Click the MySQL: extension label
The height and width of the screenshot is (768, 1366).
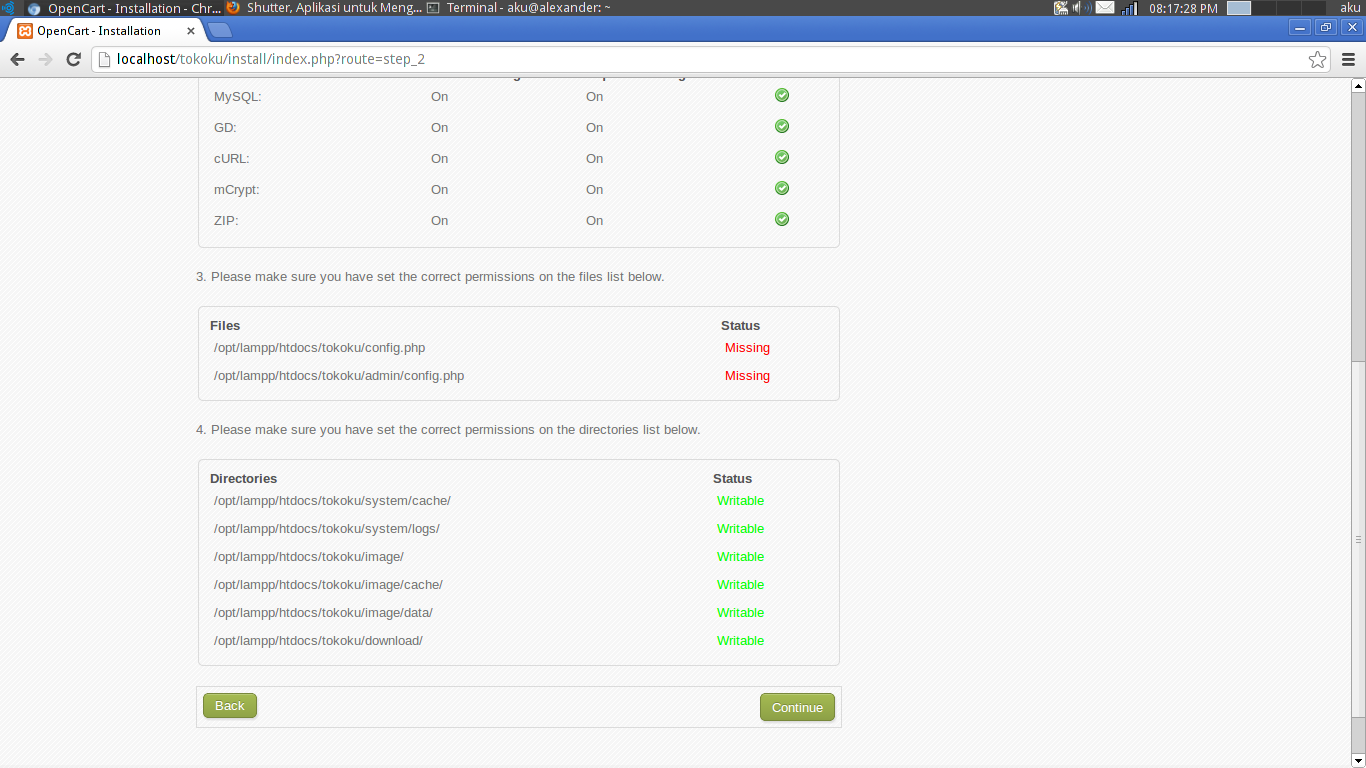tap(238, 97)
